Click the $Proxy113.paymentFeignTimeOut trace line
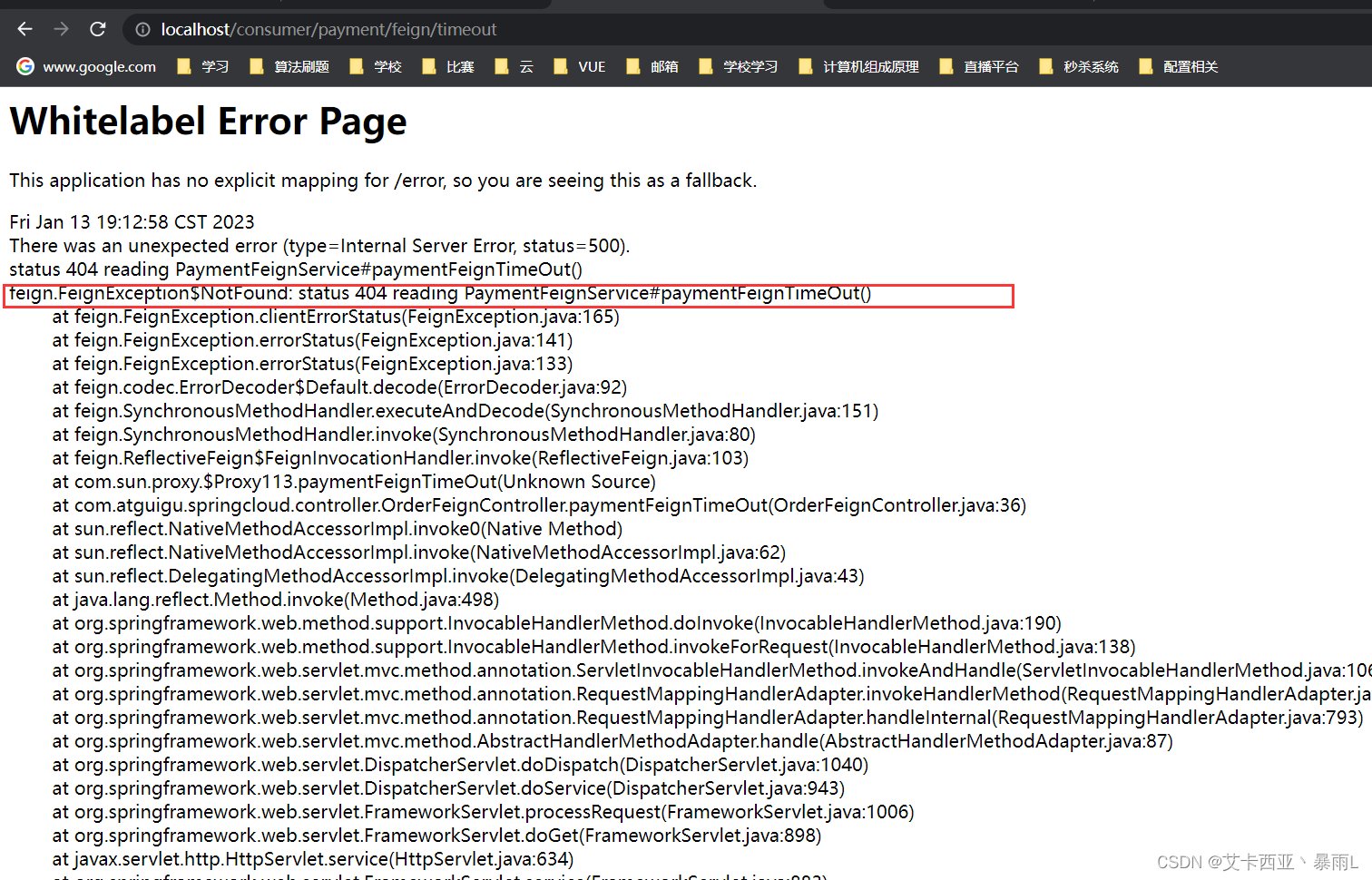The height and width of the screenshot is (880, 1372). click(354, 482)
